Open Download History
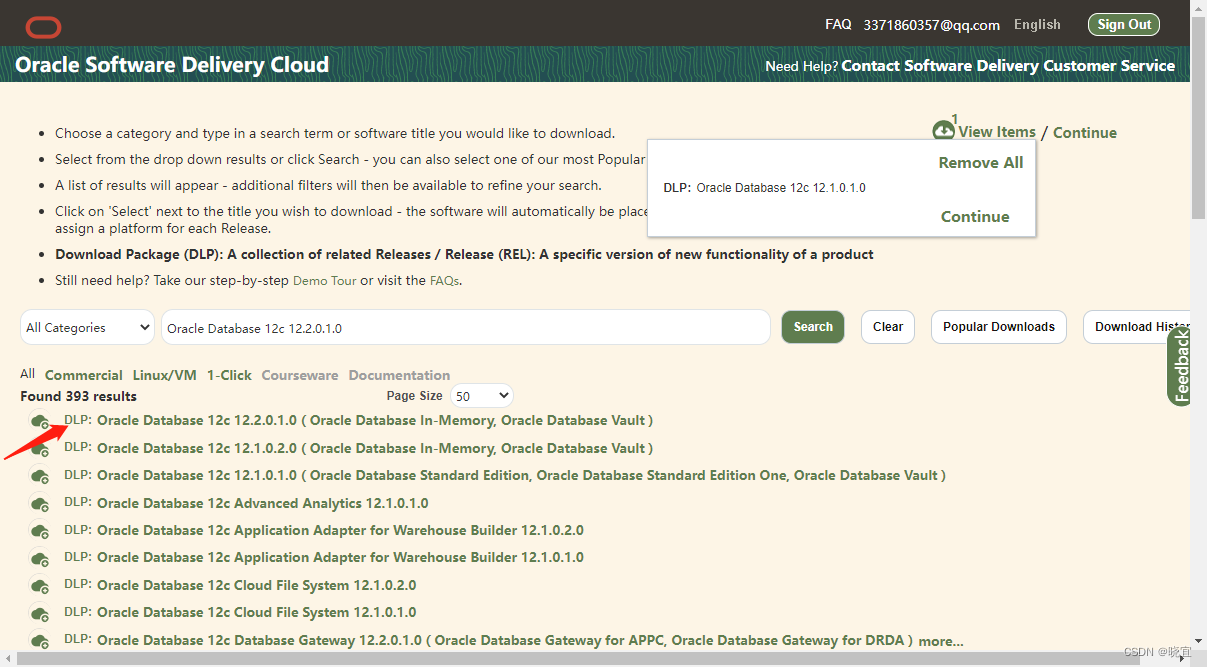The width and height of the screenshot is (1207, 667). coord(1137,327)
